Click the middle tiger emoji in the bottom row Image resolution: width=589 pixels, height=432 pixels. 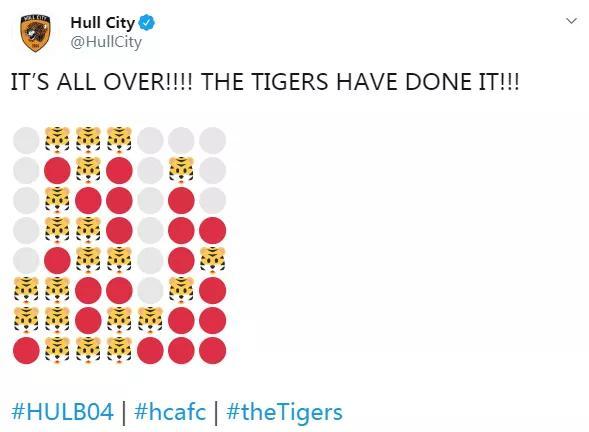click(x=88, y=351)
